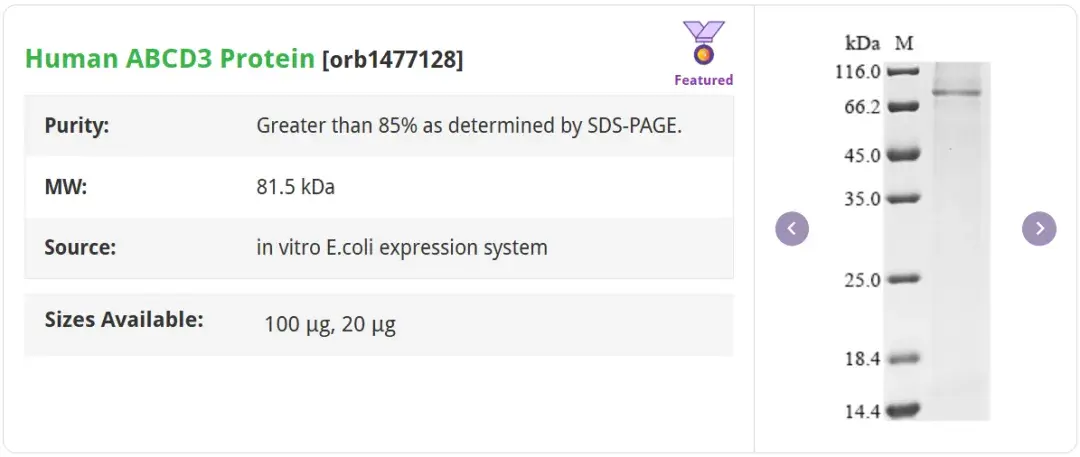The width and height of the screenshot is (1080, 457).
Task: Click the Sizes Available label
Action: tap(124, 320)
